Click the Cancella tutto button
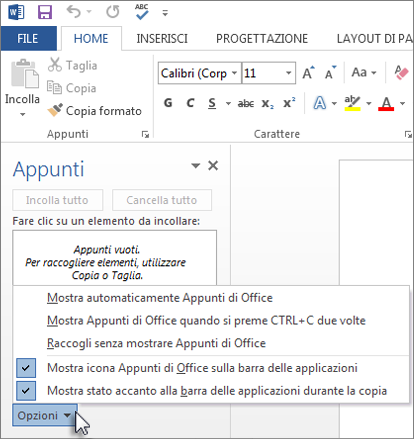This screenshot has width=414, height=439. pyautogui.click(x=162, y=200)
